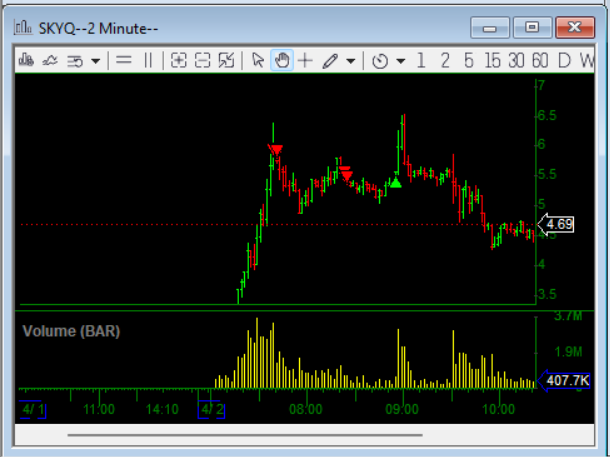
Task: Switch to 1 minute interval
Action: tap(421, 61)
